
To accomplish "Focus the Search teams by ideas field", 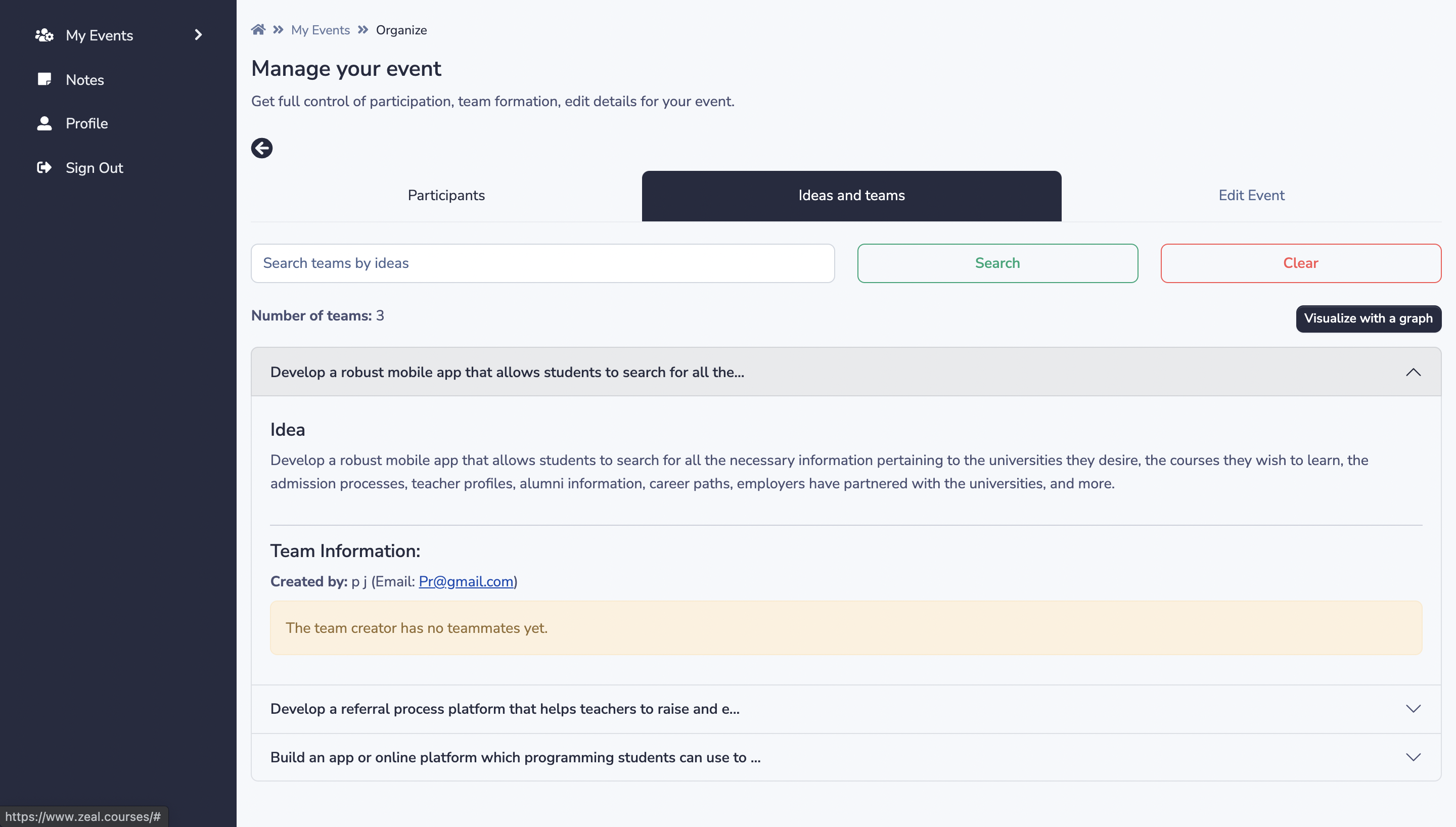I will (x=542, y=263).
